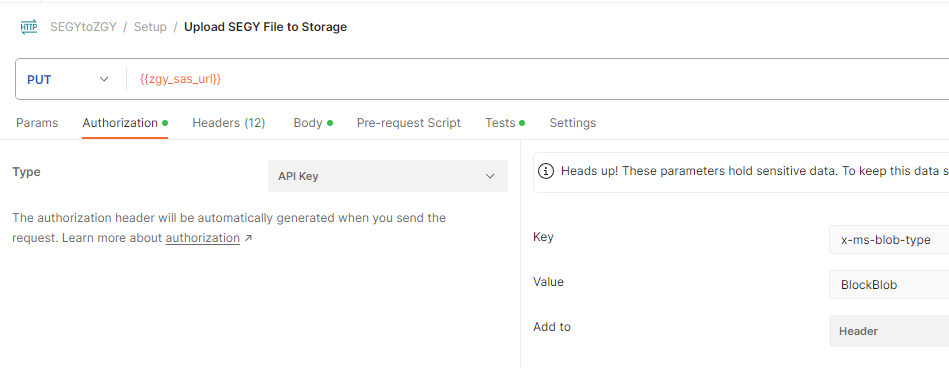Click the Key label
949x368 pixels.
pyautogui.click(x=543, y=237)
